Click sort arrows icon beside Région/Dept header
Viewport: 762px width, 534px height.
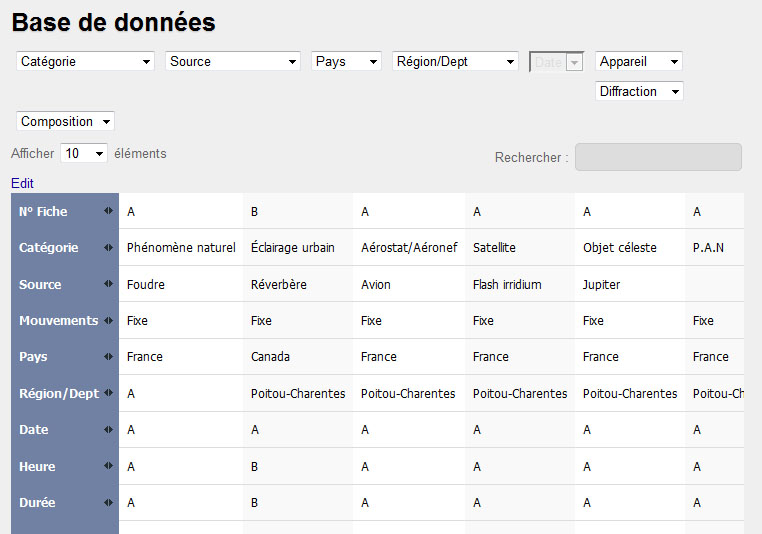coord(108,394)
